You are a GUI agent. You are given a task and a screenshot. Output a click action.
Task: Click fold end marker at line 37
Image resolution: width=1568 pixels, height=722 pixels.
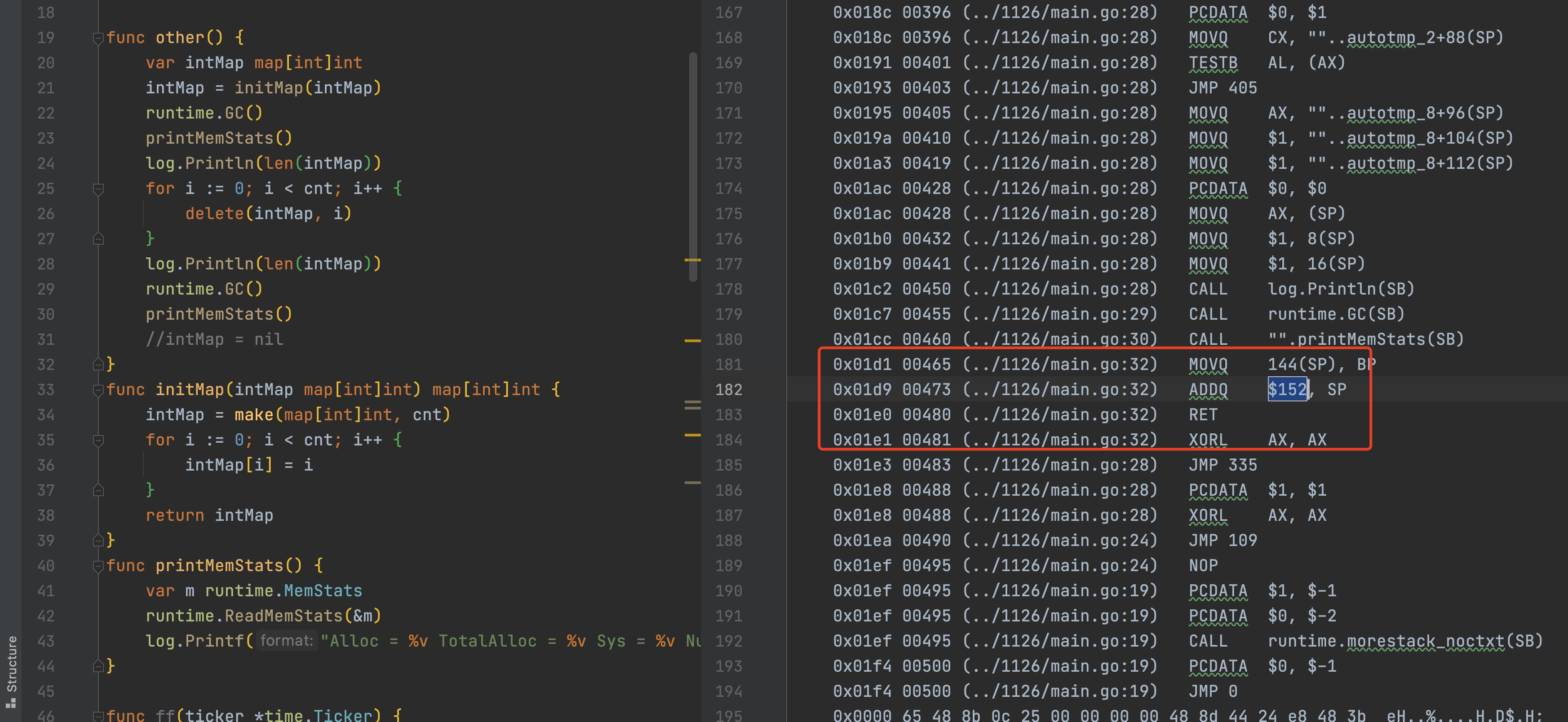point(98,490)
